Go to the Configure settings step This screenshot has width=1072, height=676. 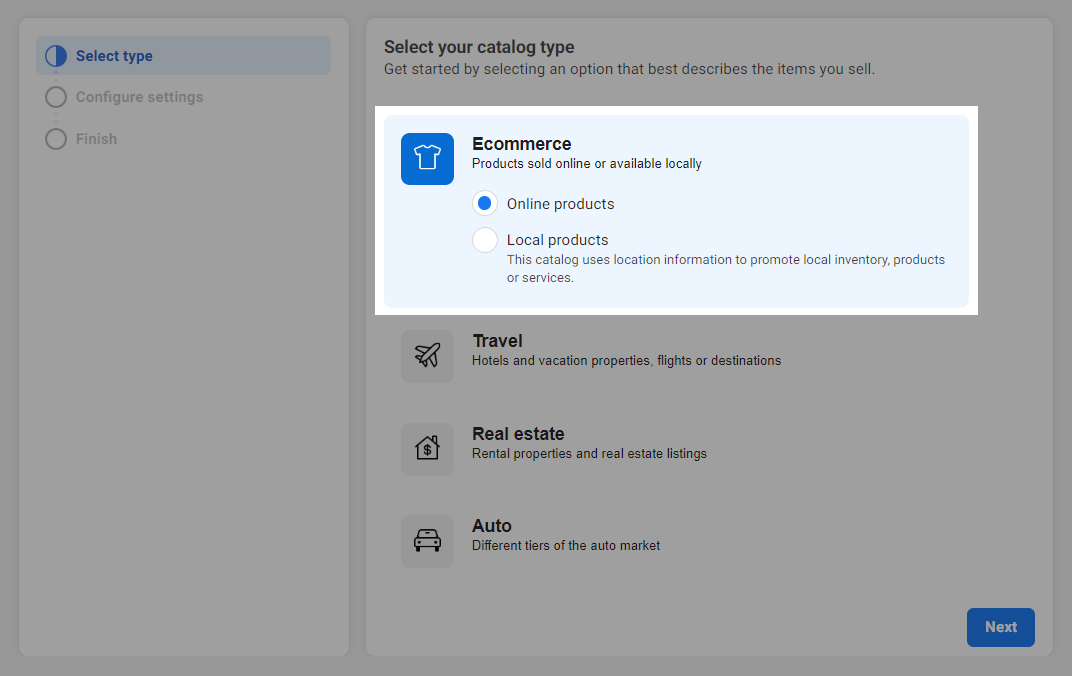(139, 97)
